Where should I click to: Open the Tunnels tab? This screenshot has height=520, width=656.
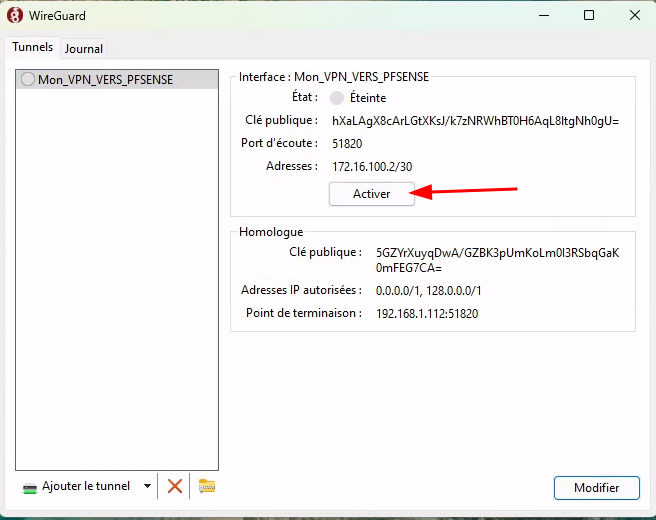[x=32, y=47]
